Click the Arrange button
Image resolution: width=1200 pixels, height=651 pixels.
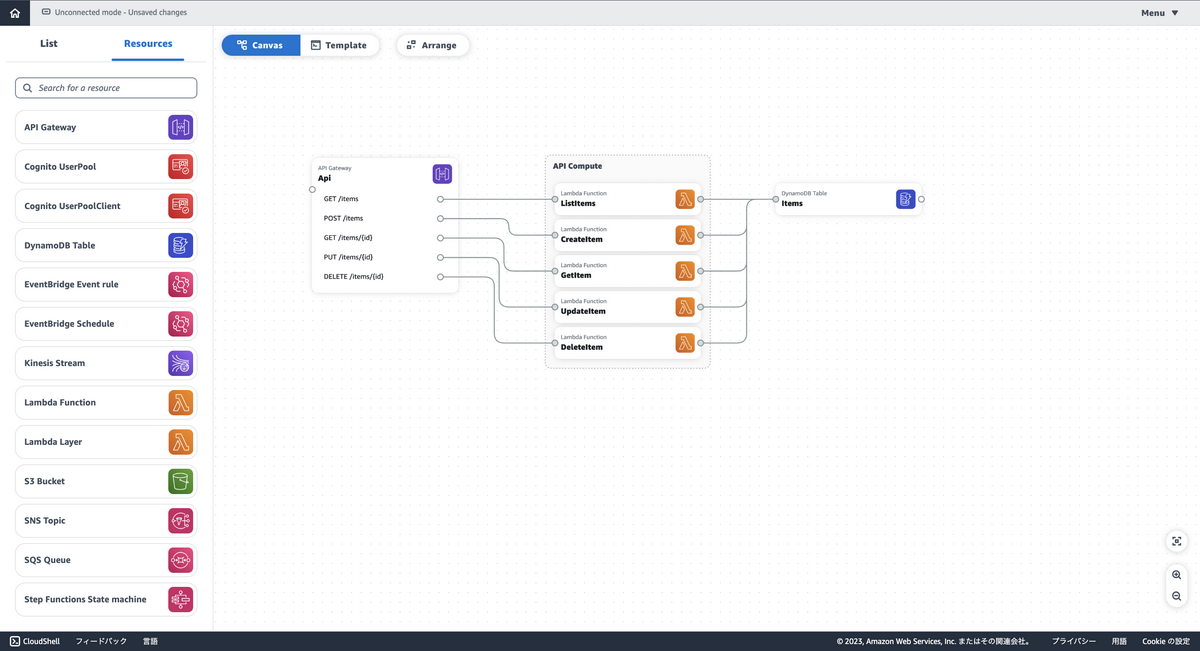coord(432,45)
